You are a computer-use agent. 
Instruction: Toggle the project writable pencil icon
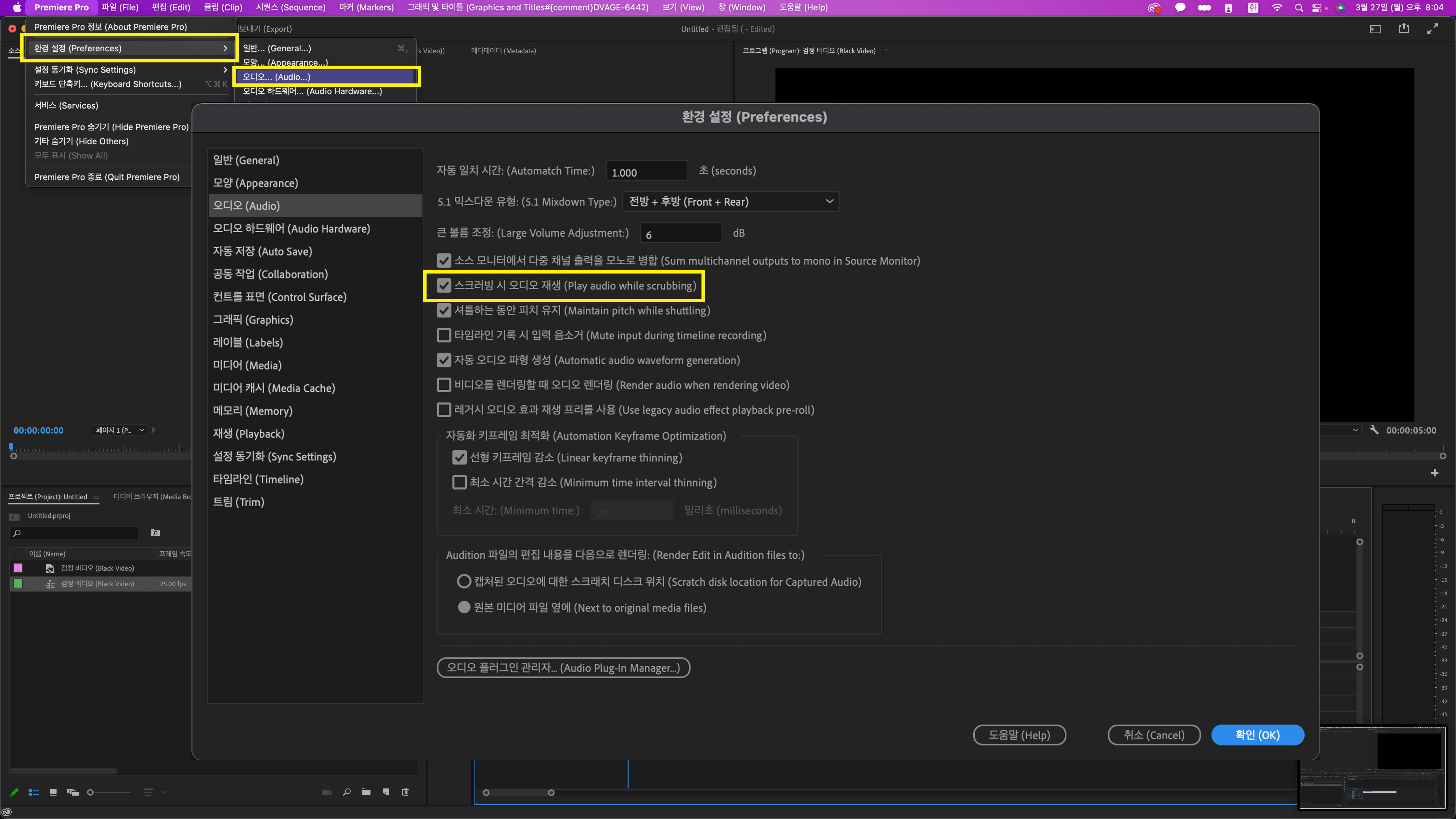[x=14, y=792]
